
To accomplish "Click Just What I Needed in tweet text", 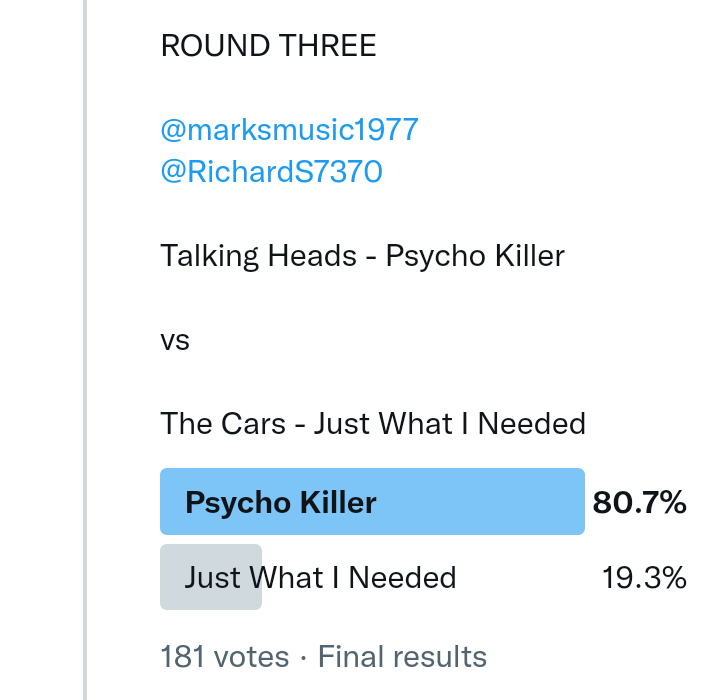I will tap(450, 424).
